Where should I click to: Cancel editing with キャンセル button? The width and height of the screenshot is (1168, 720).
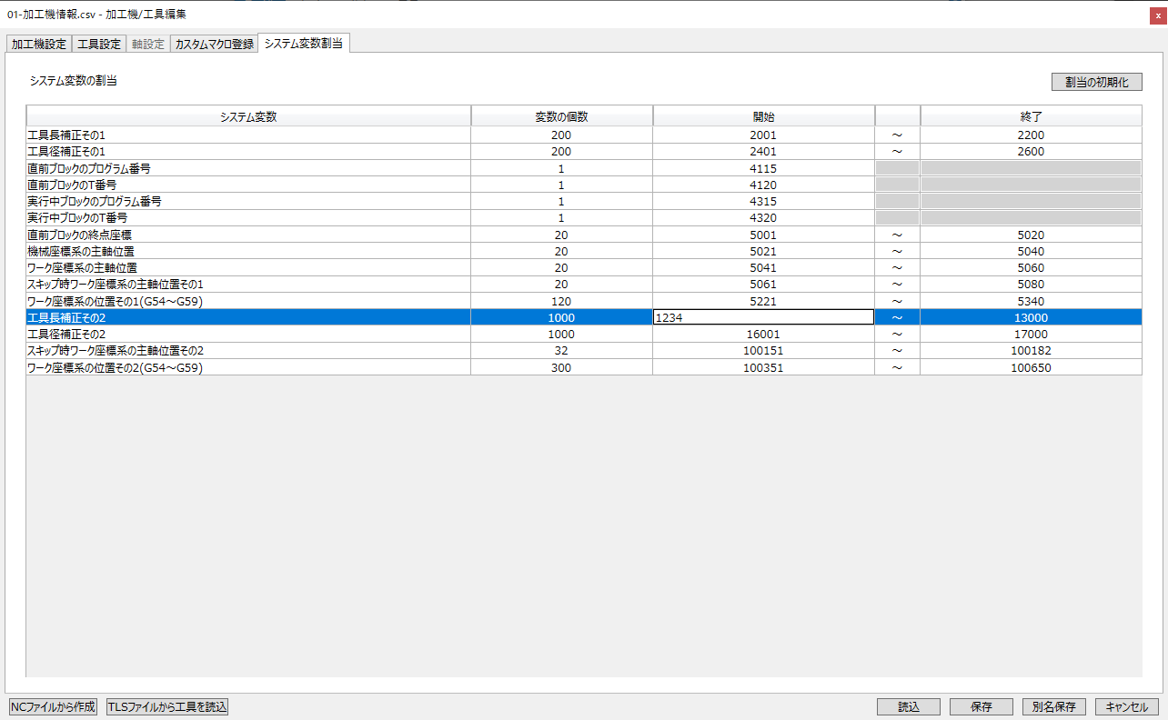point(1126,707)
